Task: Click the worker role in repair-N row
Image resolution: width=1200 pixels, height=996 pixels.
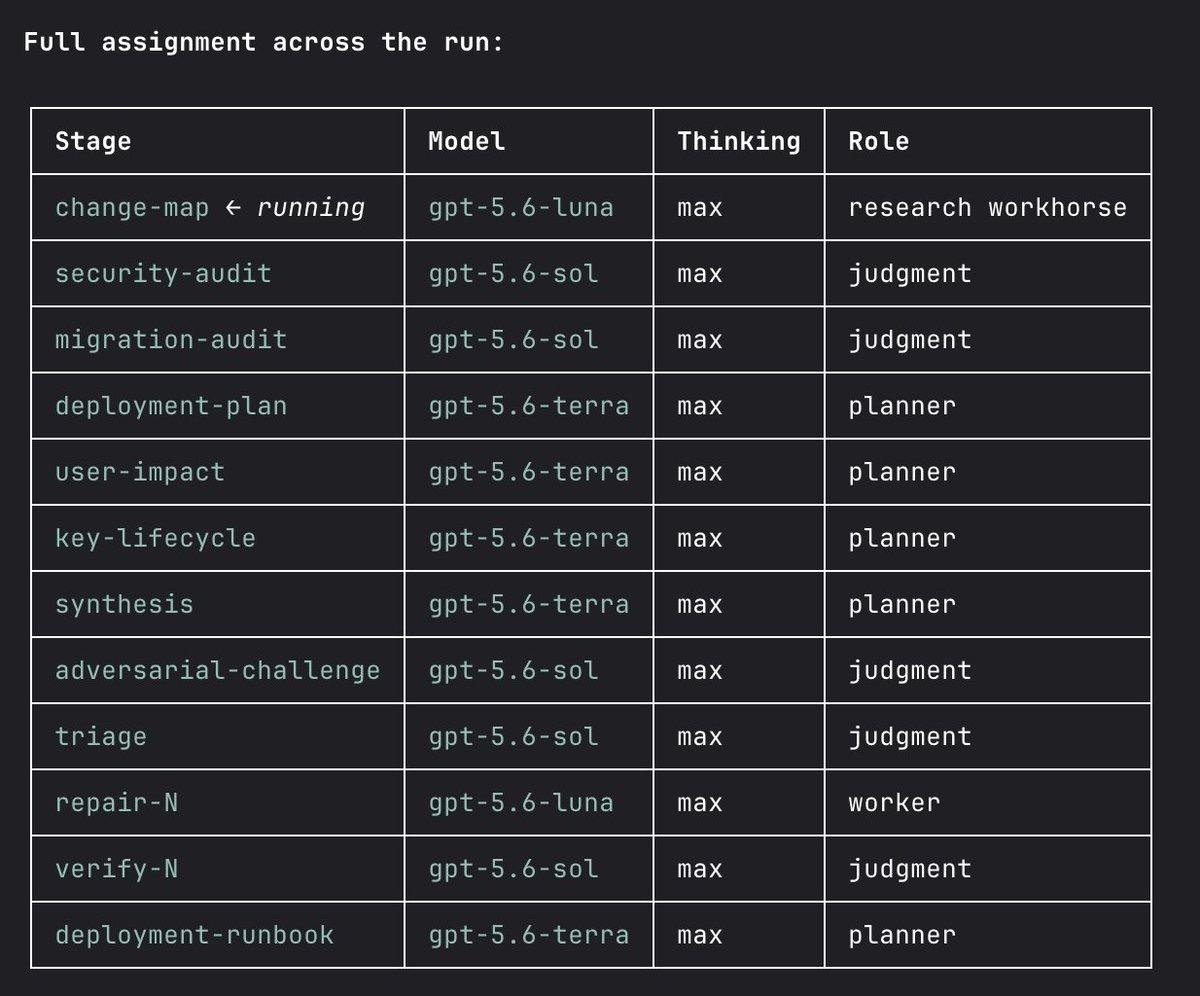Action: point(894,802)
